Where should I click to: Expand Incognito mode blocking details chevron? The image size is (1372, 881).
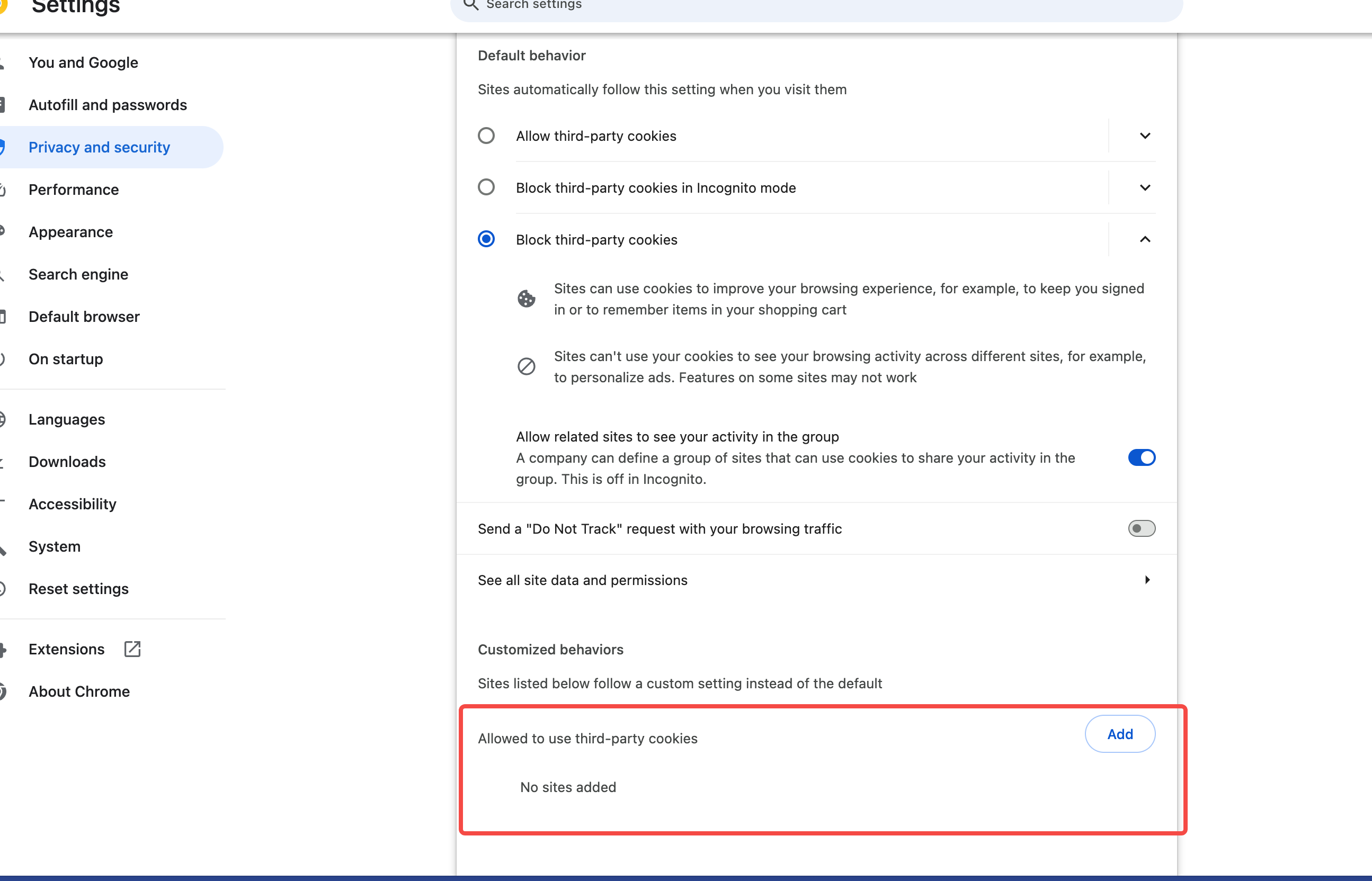point(1145,187)
